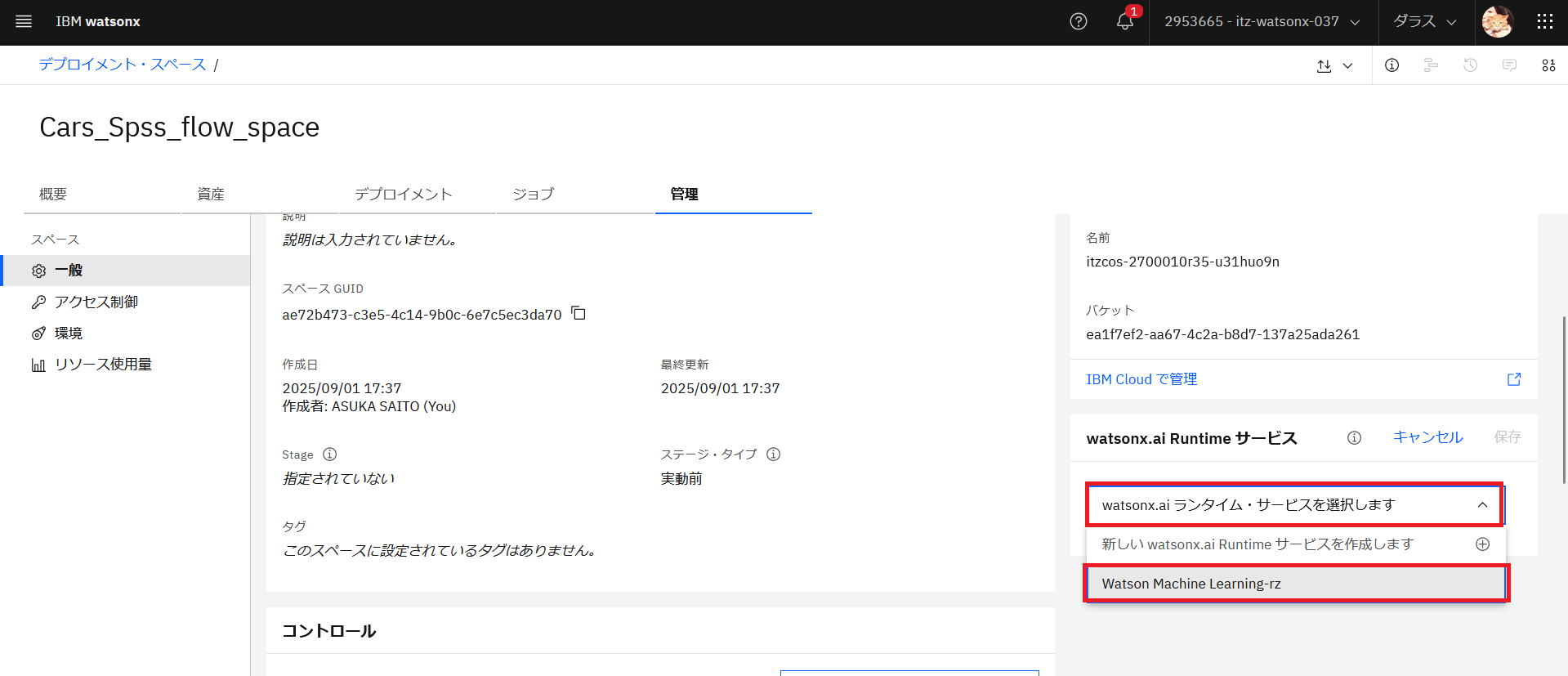Click the info icon next to watsonx.ai Runtime サービス
Image resolution: width=1568 pixels, height=676 pixels.
(1354, 438)
